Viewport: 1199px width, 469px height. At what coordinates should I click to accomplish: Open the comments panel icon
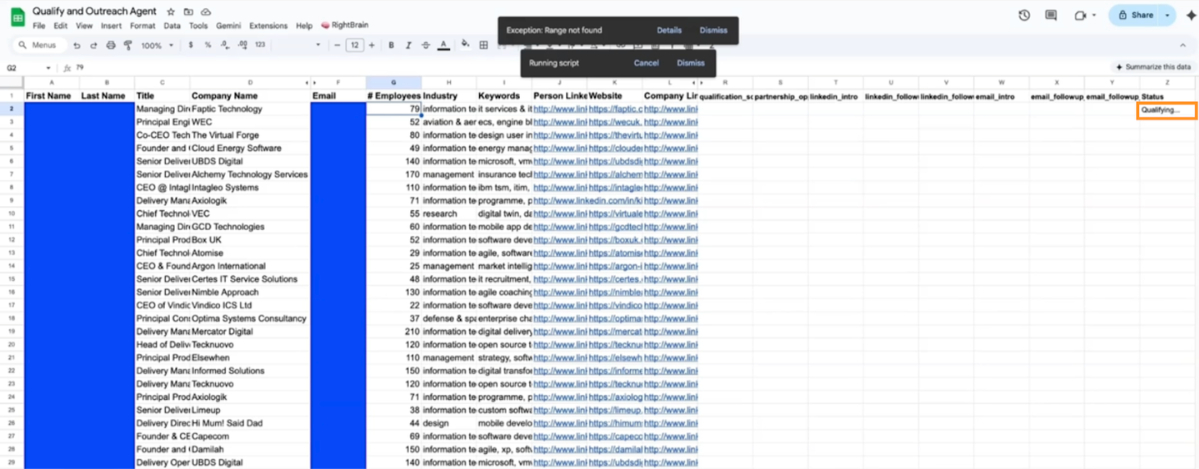(1051, 15)
